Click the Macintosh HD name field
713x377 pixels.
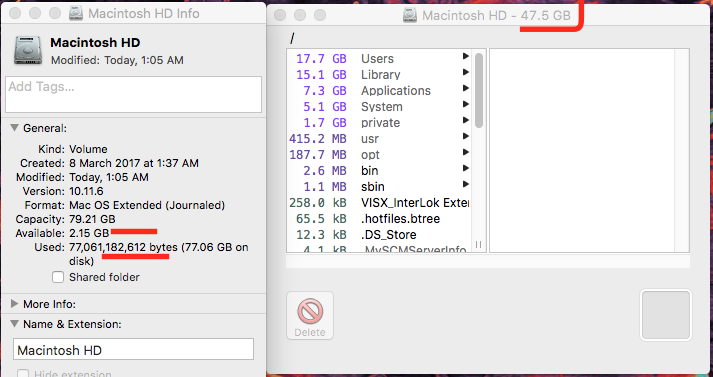pyautogui.click(x=133, y=349)
